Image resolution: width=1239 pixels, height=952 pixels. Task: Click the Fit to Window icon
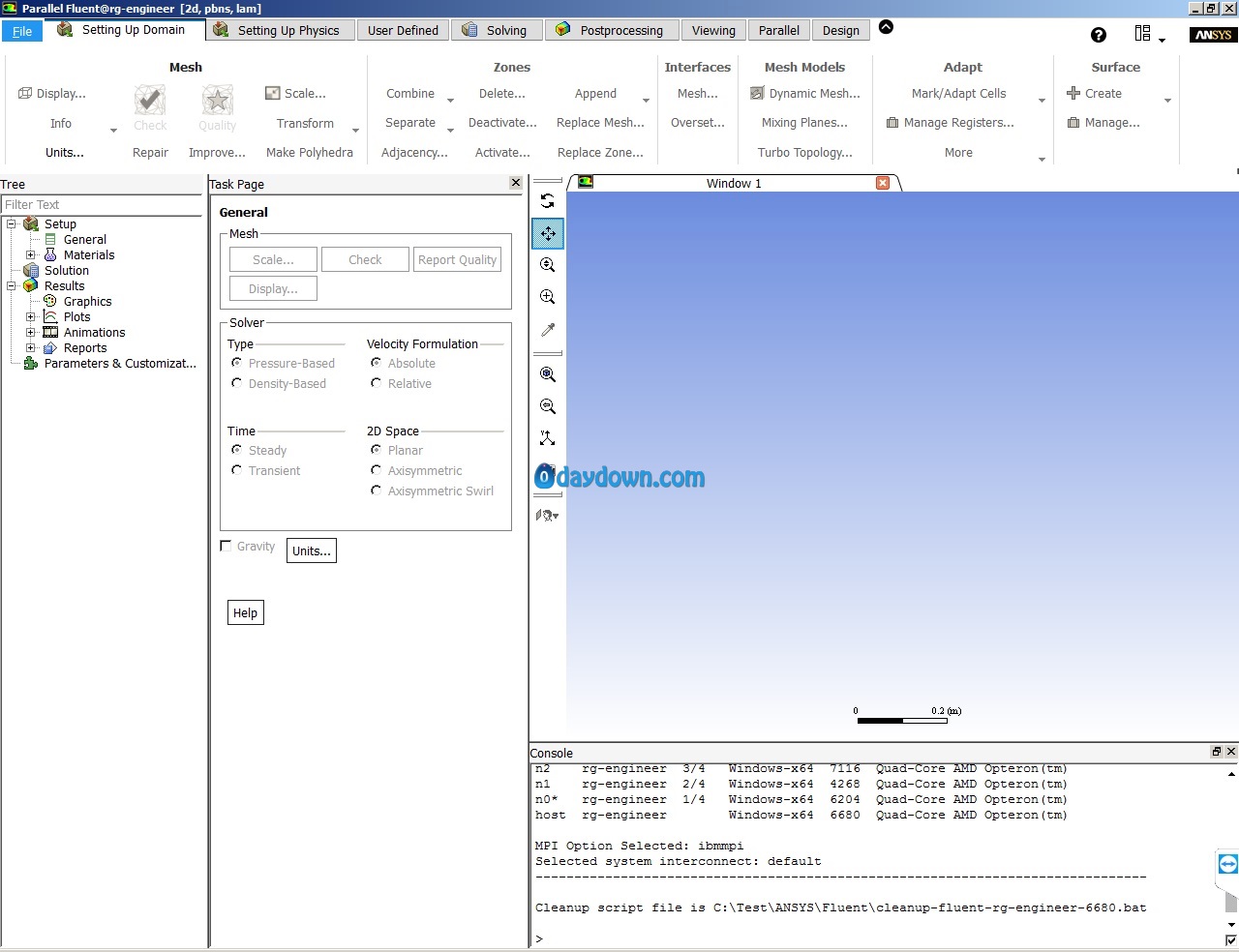(548, 374)
